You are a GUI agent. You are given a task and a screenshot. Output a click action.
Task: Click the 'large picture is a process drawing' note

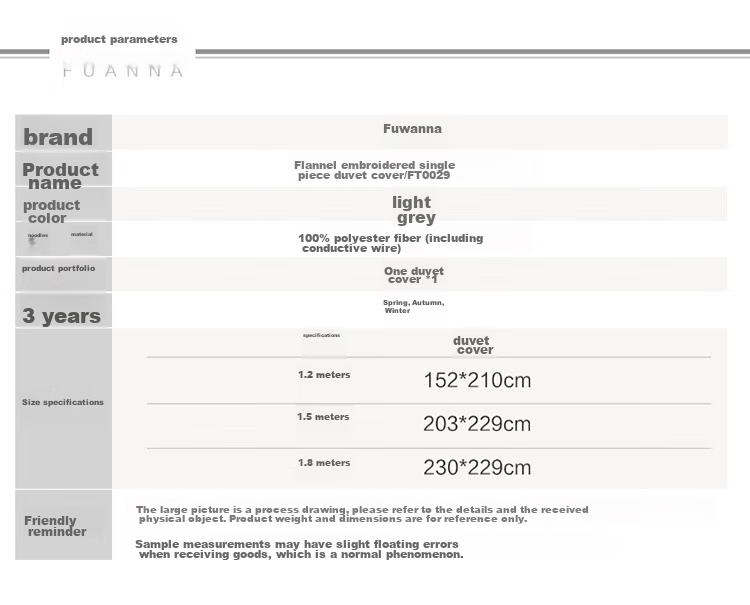(362, 514)
